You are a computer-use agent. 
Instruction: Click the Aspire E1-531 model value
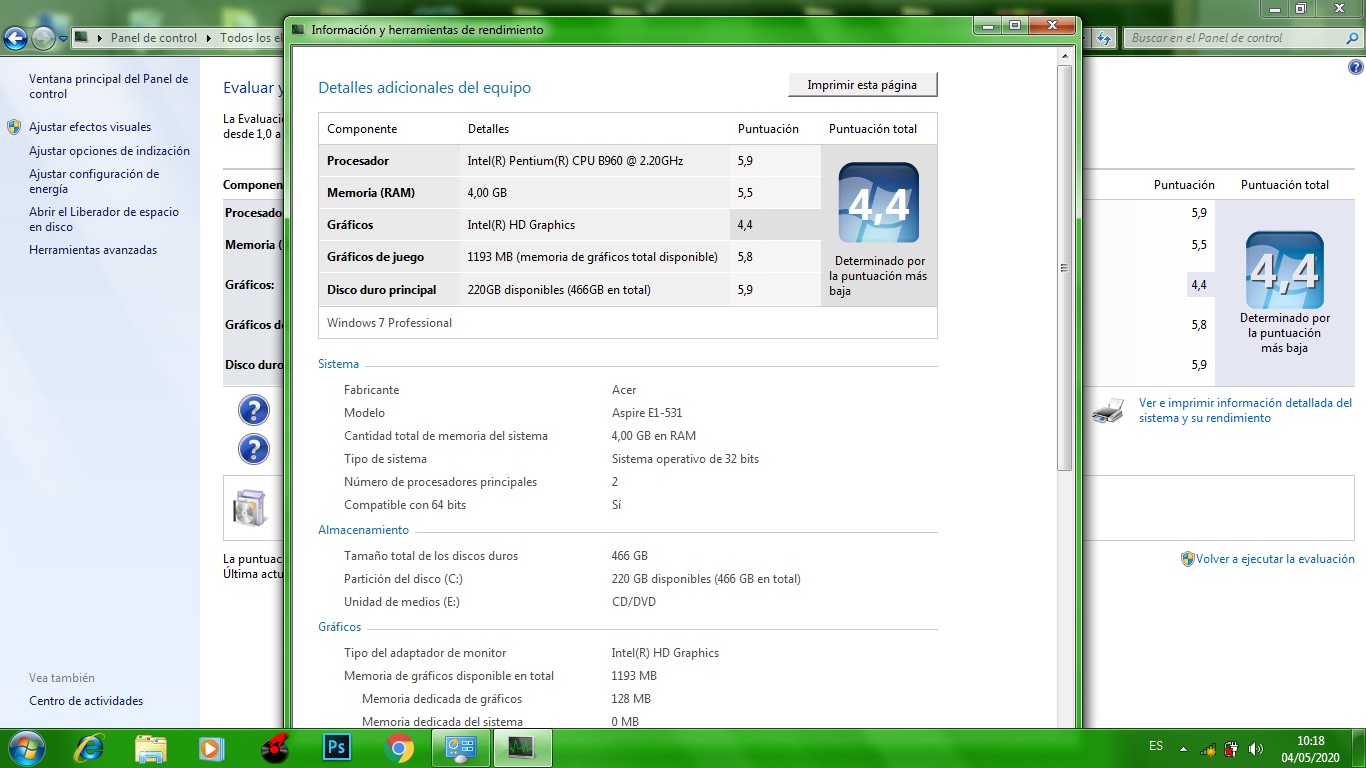coord(647,413)
